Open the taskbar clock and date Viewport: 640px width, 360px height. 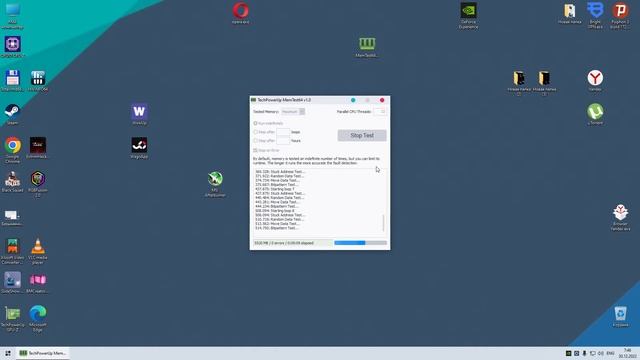627,353
